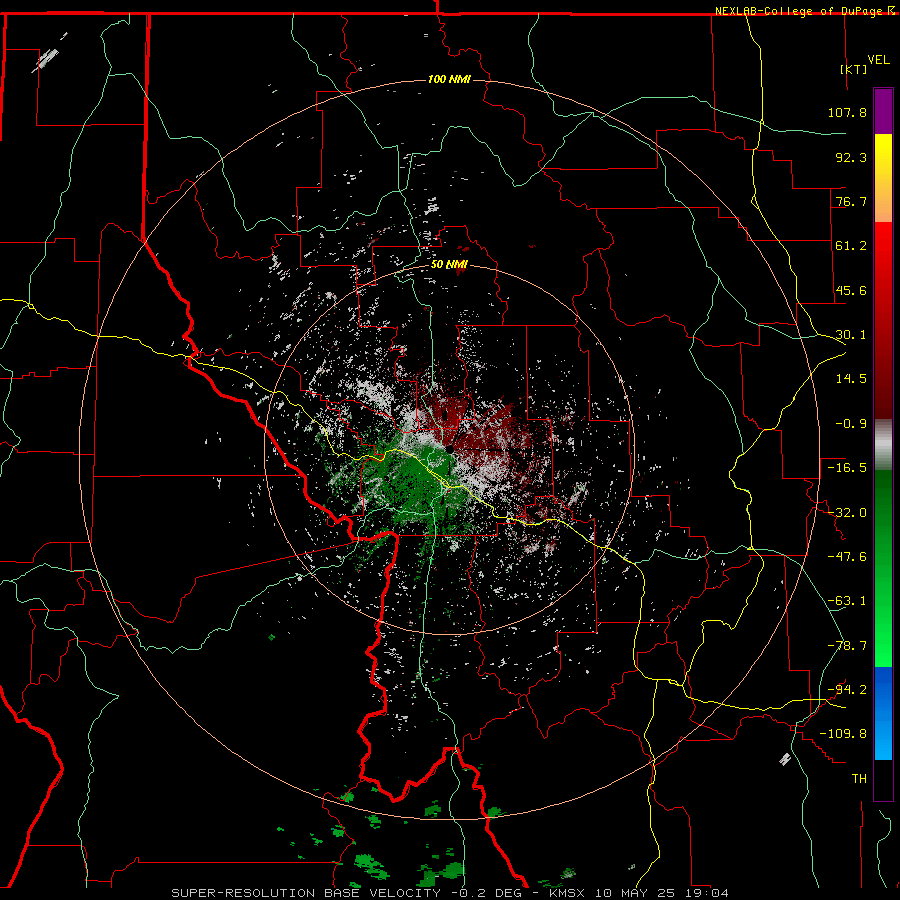The height and width of the screenshot is (900, 900).
Task: Click the [KT] units label
Action: [853, 69]
